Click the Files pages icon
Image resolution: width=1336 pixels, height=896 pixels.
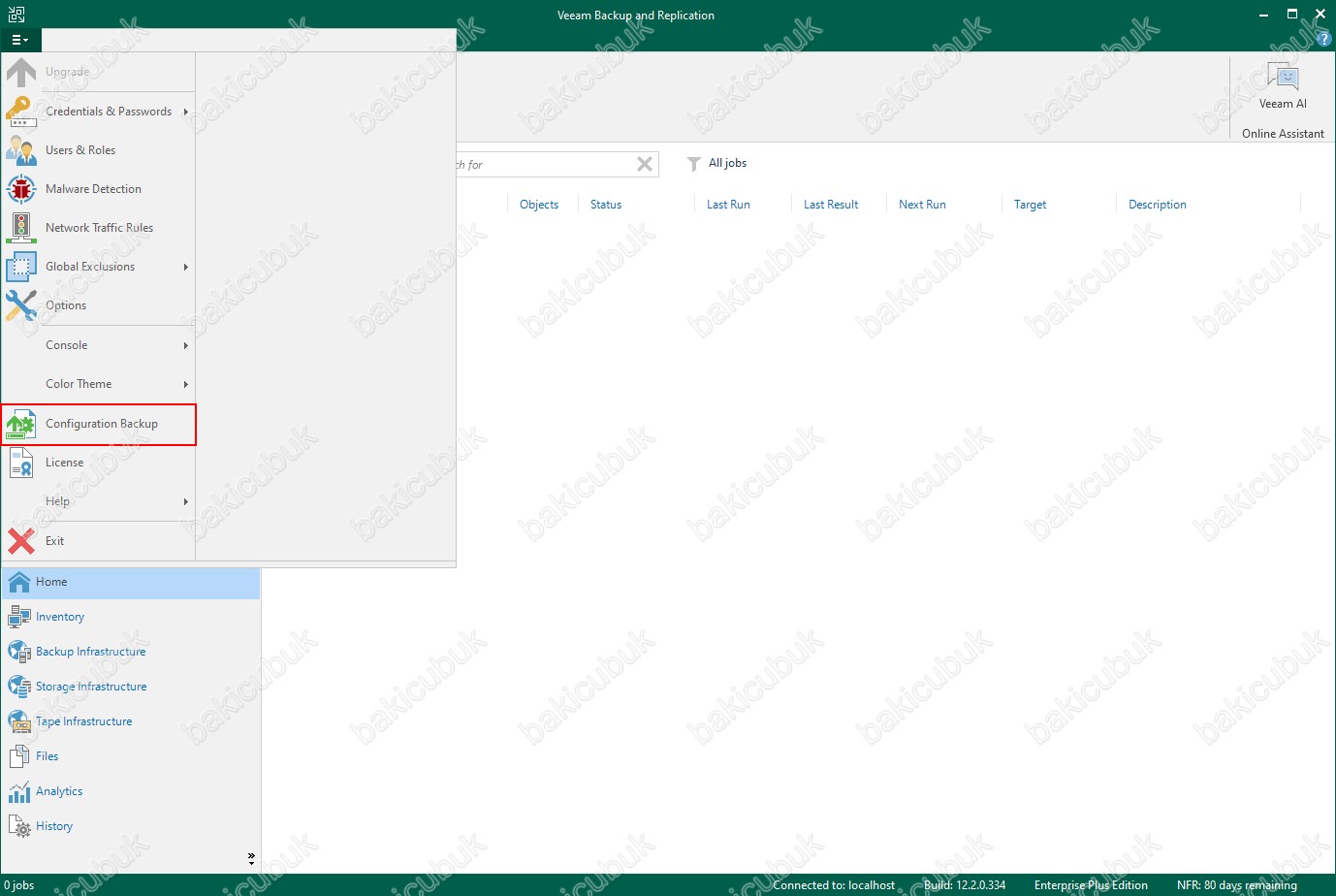click(19, 756)
